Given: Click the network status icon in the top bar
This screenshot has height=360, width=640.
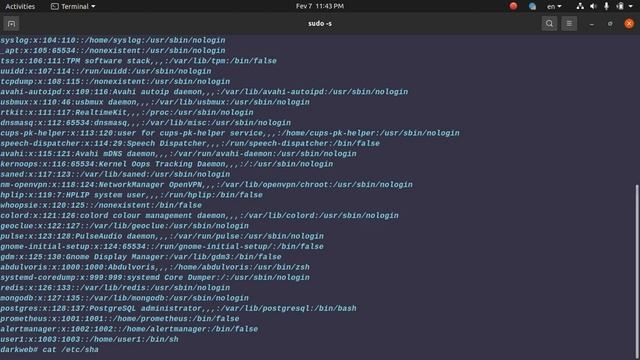Looking at the screenshot, I should (580, 6).
